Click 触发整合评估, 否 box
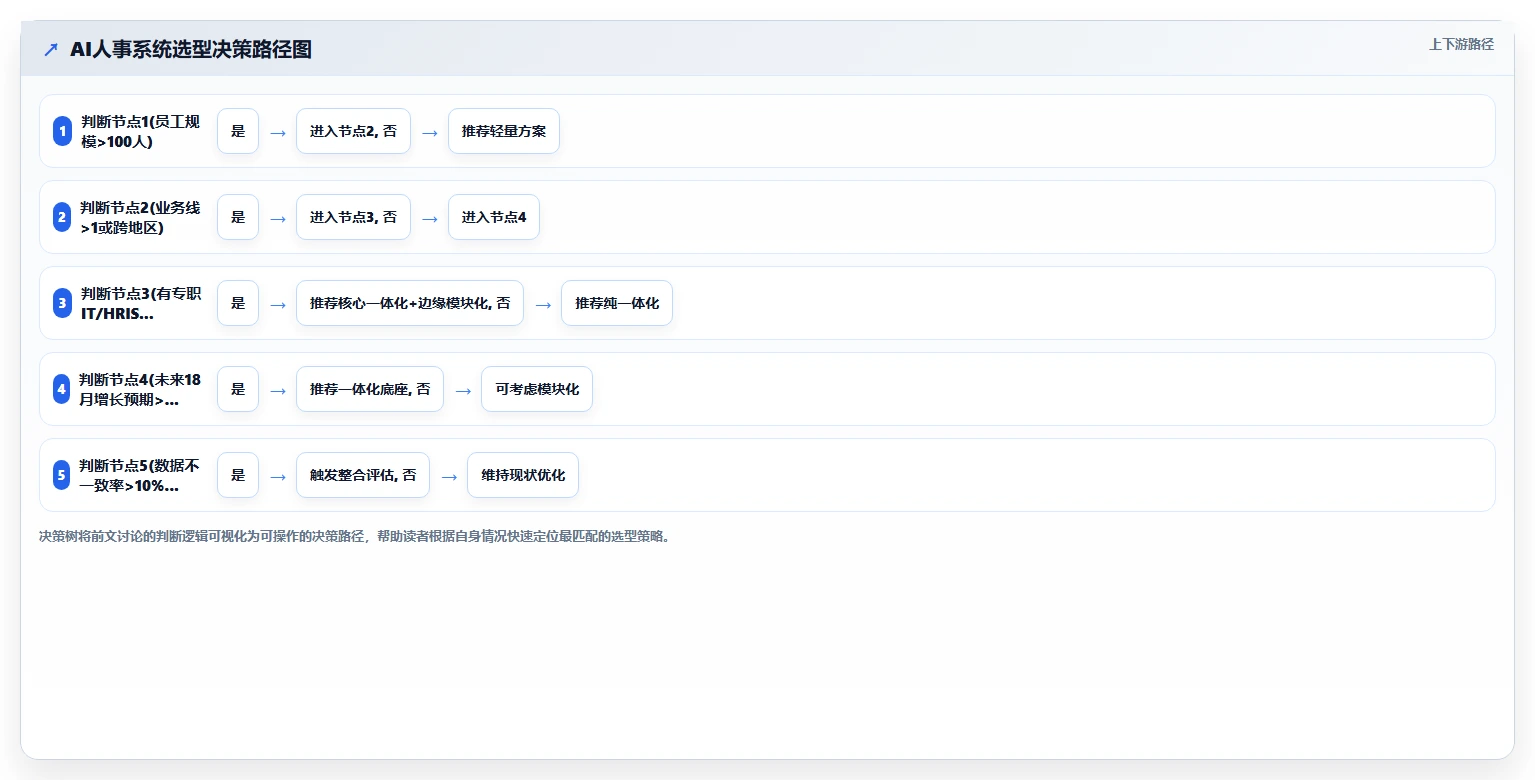This screenshot has height=780, width=1535. pos(363,475)
